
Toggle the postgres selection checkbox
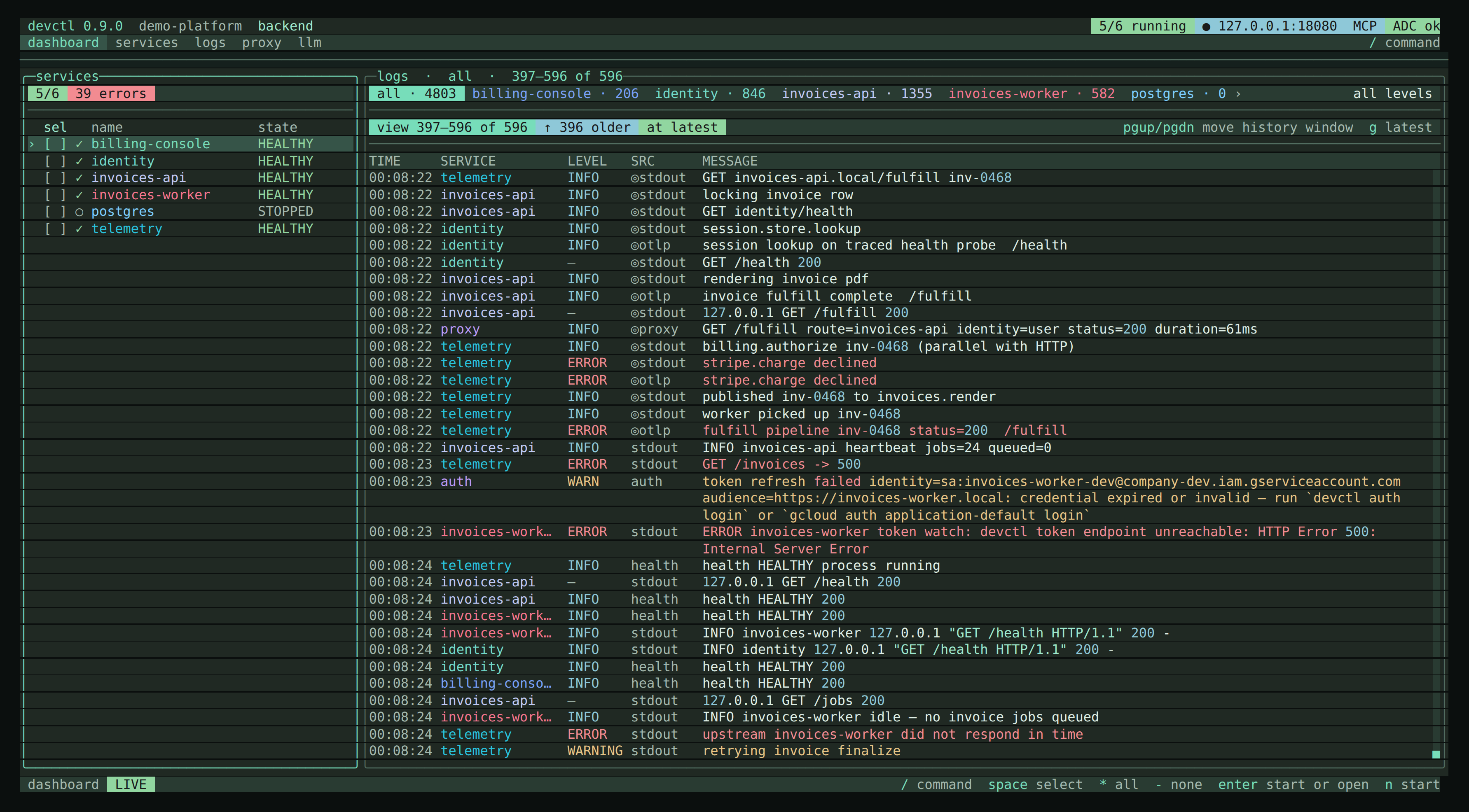[55, 211]
